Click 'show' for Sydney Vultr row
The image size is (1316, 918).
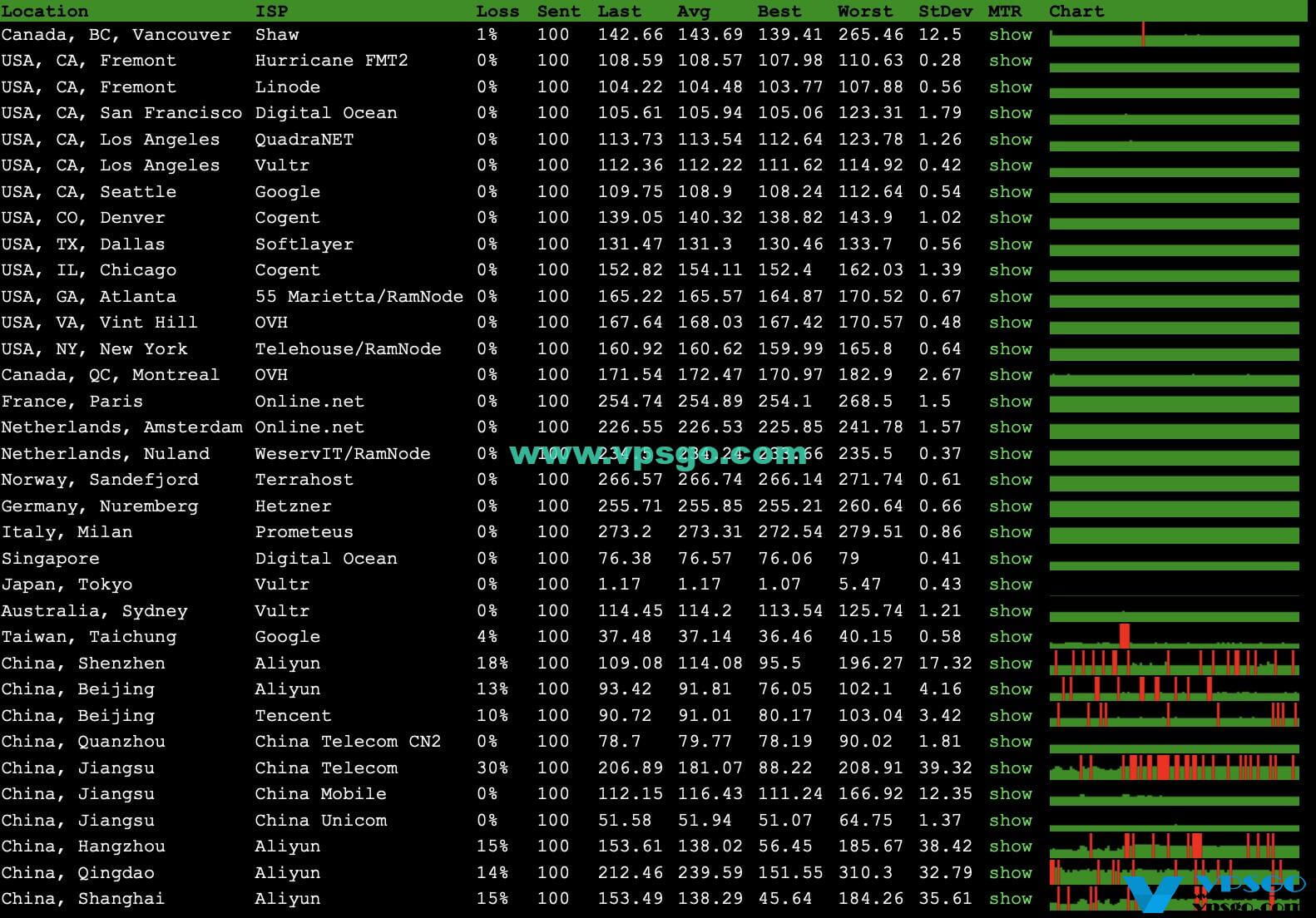pos(1010,611)
